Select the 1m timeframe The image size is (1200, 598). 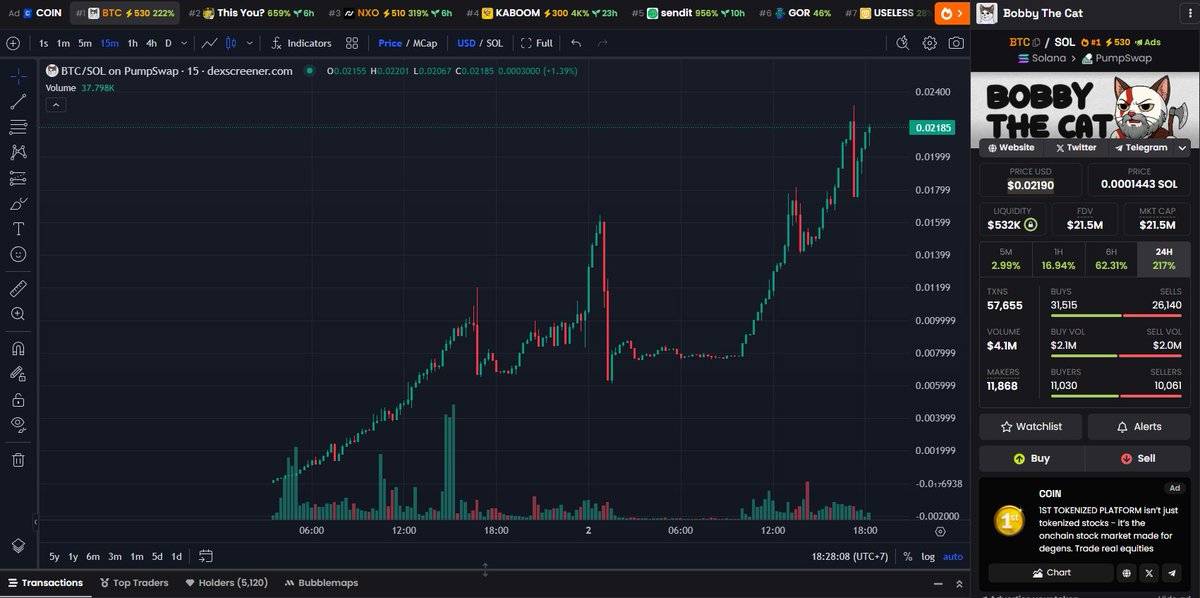click(63, 43)
